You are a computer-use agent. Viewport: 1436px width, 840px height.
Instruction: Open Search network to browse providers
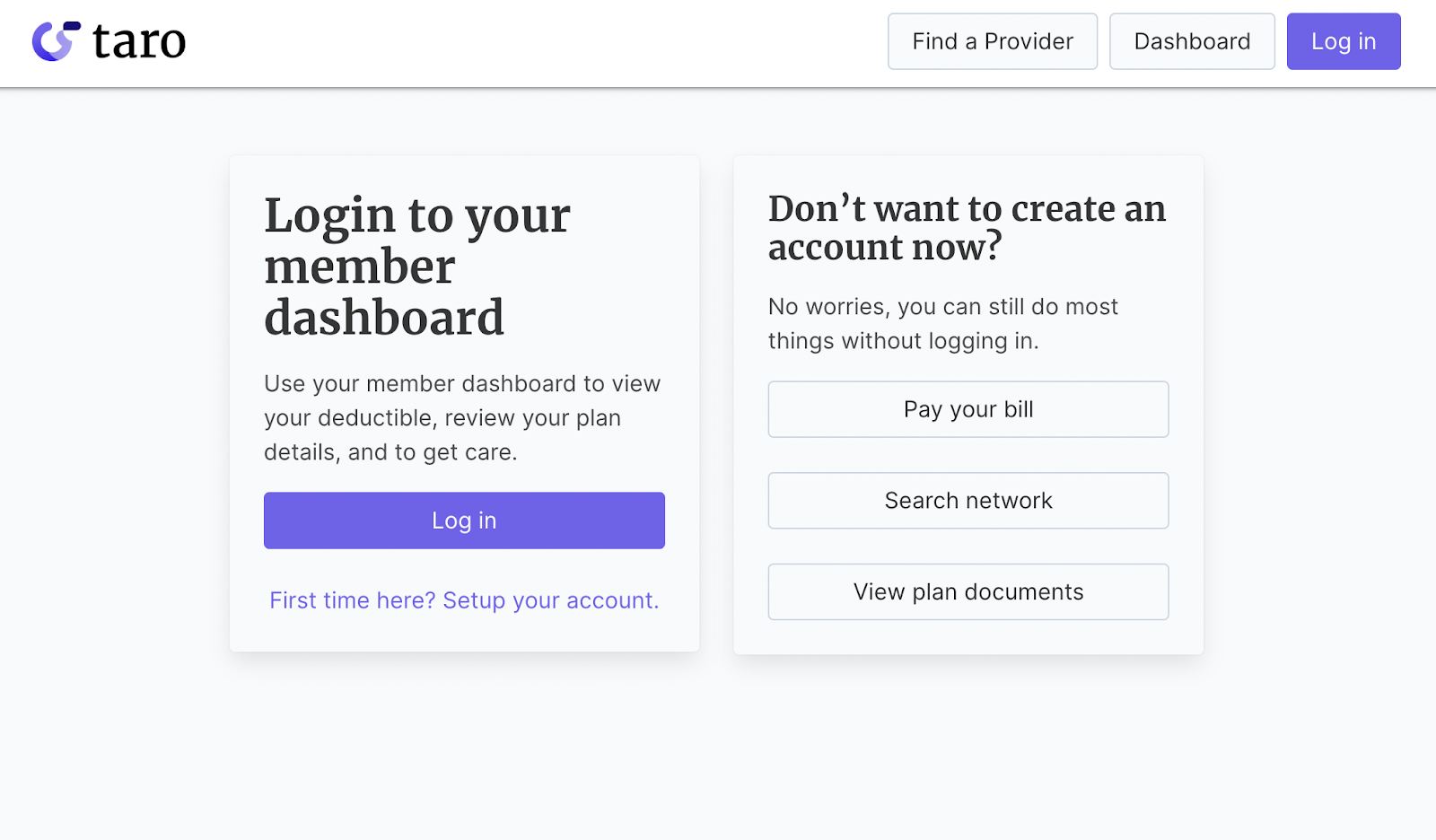pyautogui.click(x=968, y=500)
